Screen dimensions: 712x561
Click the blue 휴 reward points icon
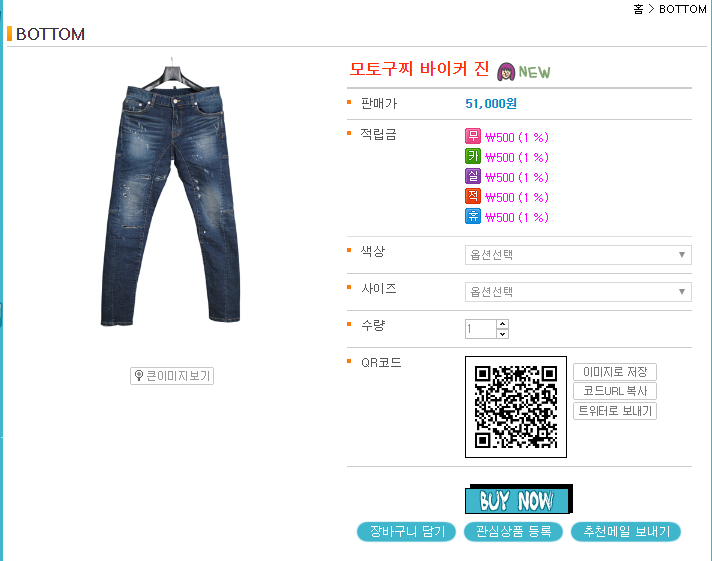pyautogui.click(x=473, y=216)
